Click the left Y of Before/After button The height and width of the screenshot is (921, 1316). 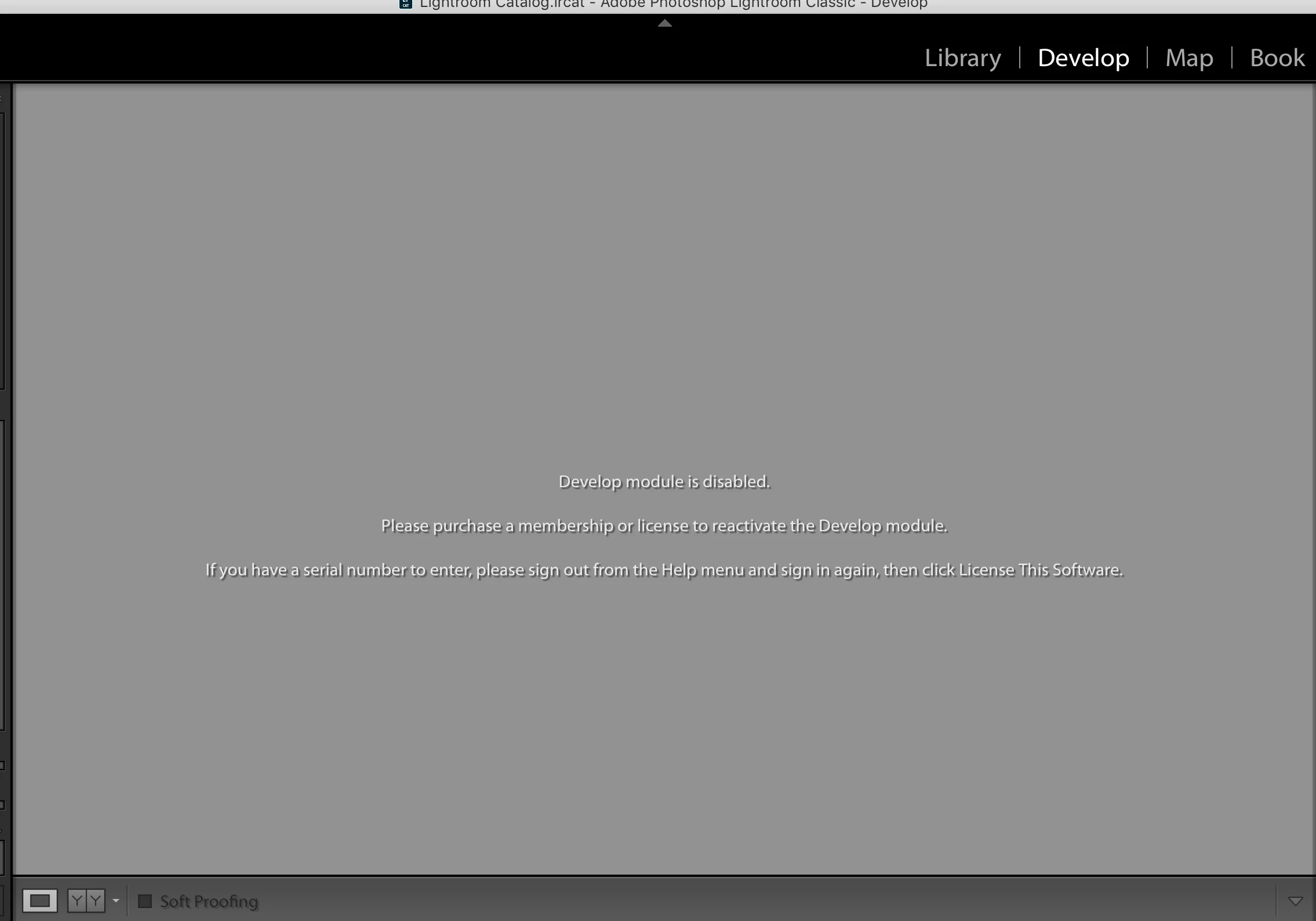[77, 901]
